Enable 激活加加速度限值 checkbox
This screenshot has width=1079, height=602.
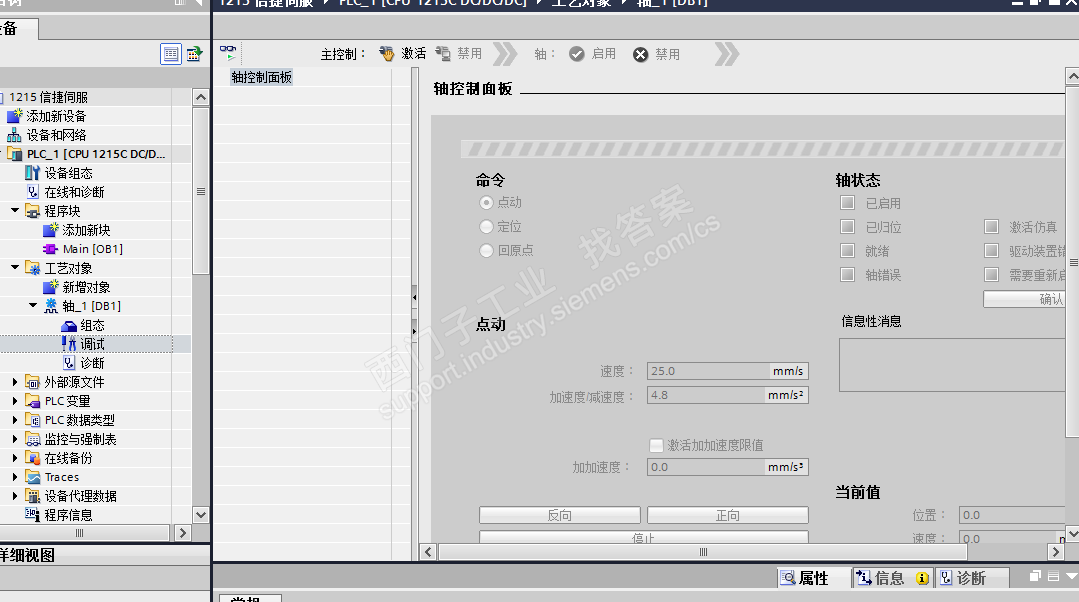pyautogui.click(x=656, y=445)
